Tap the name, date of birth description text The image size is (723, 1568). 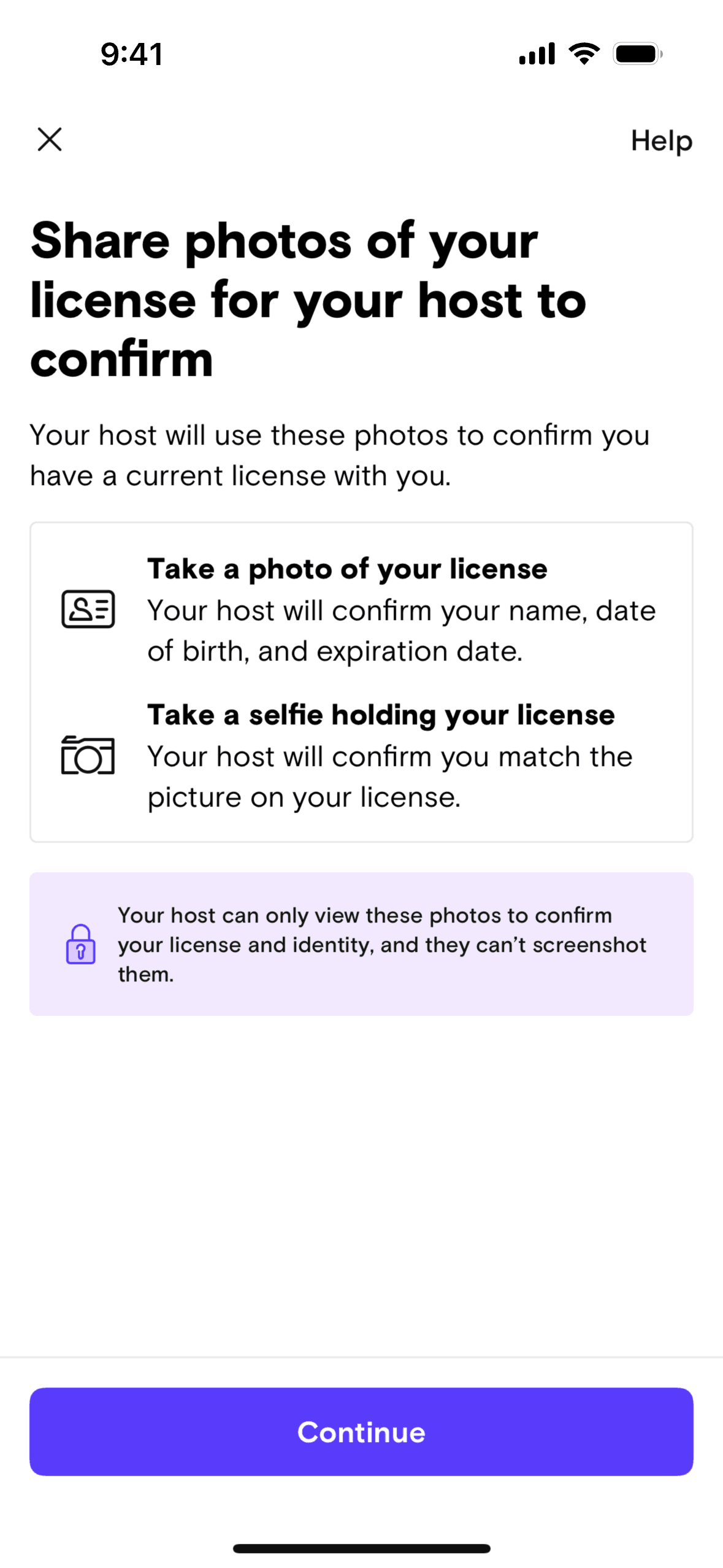pyautogui.click(x=401, y=631)
